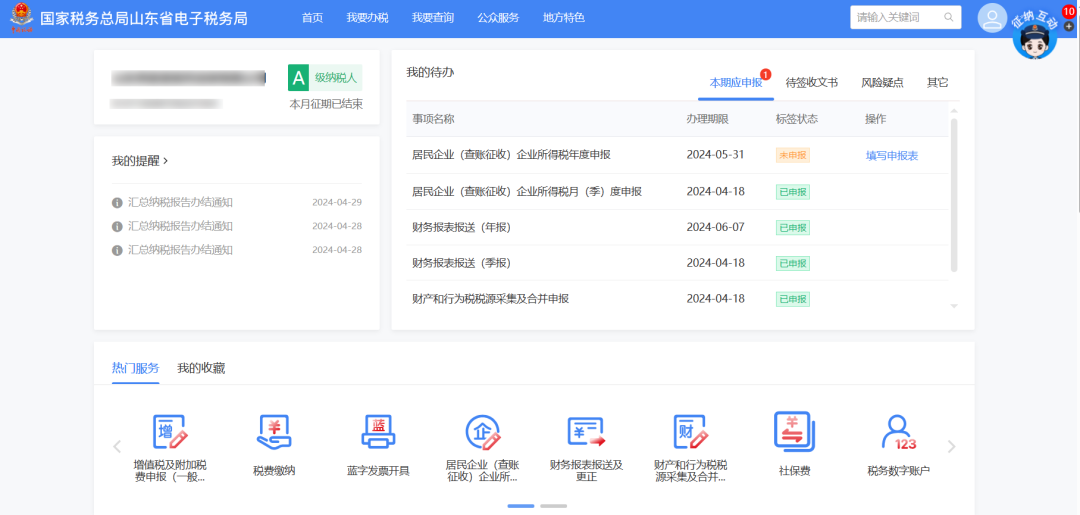Click the right arrow of services carousel
The image size is (1080, 515).
point(952,446)
